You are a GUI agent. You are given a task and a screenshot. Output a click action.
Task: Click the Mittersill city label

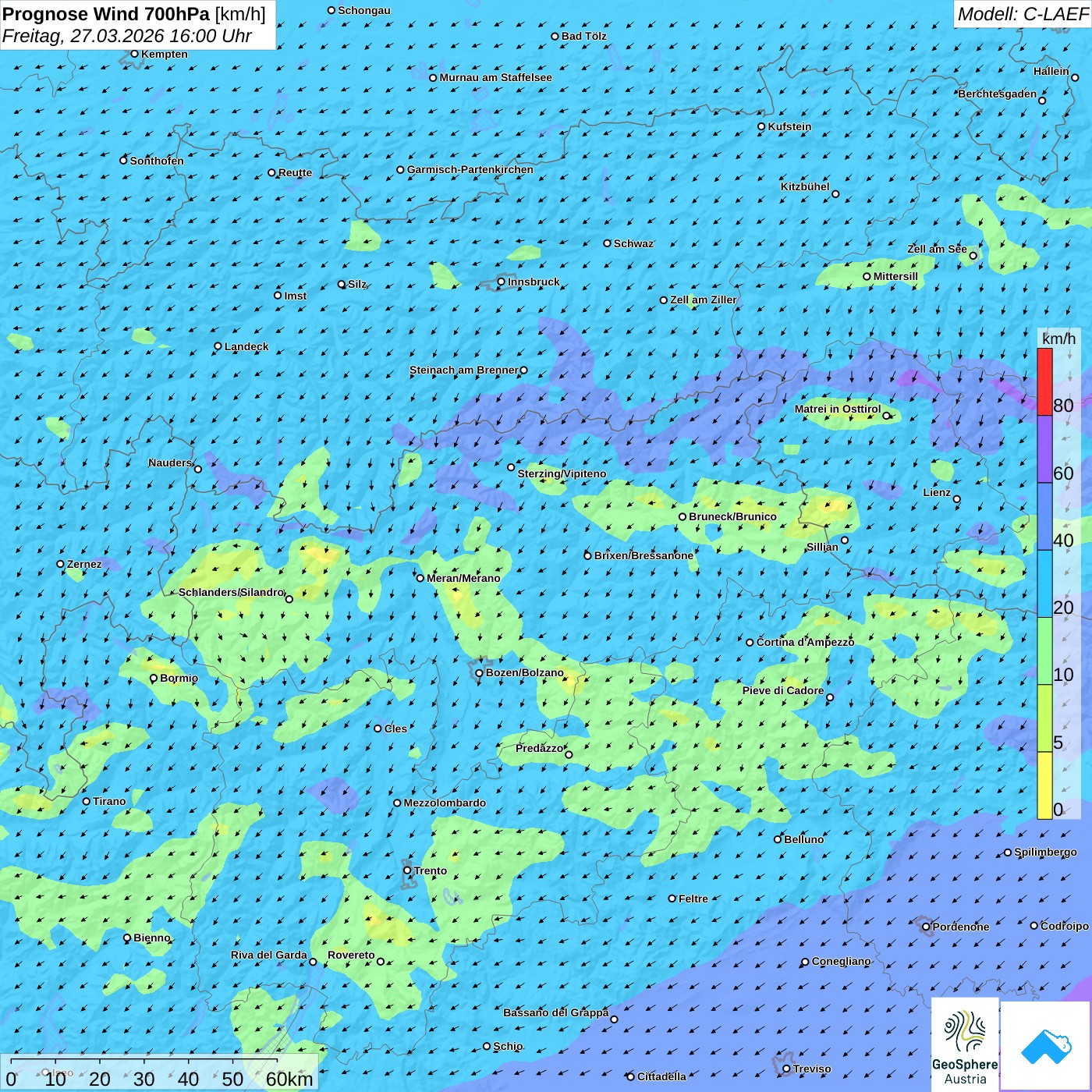click(x=895, y=276)
